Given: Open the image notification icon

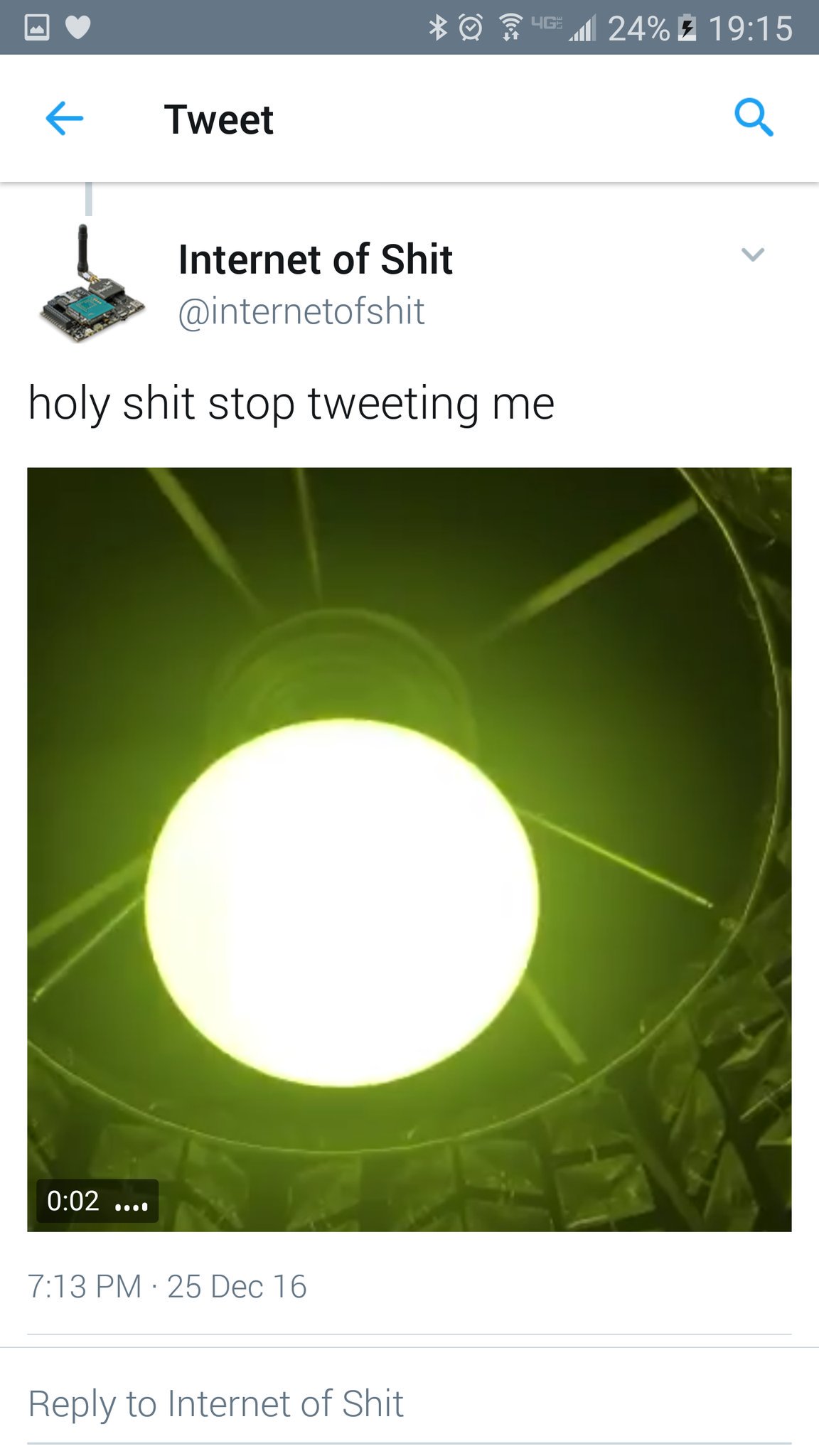Looking at the screenshot, I should 37,28.
